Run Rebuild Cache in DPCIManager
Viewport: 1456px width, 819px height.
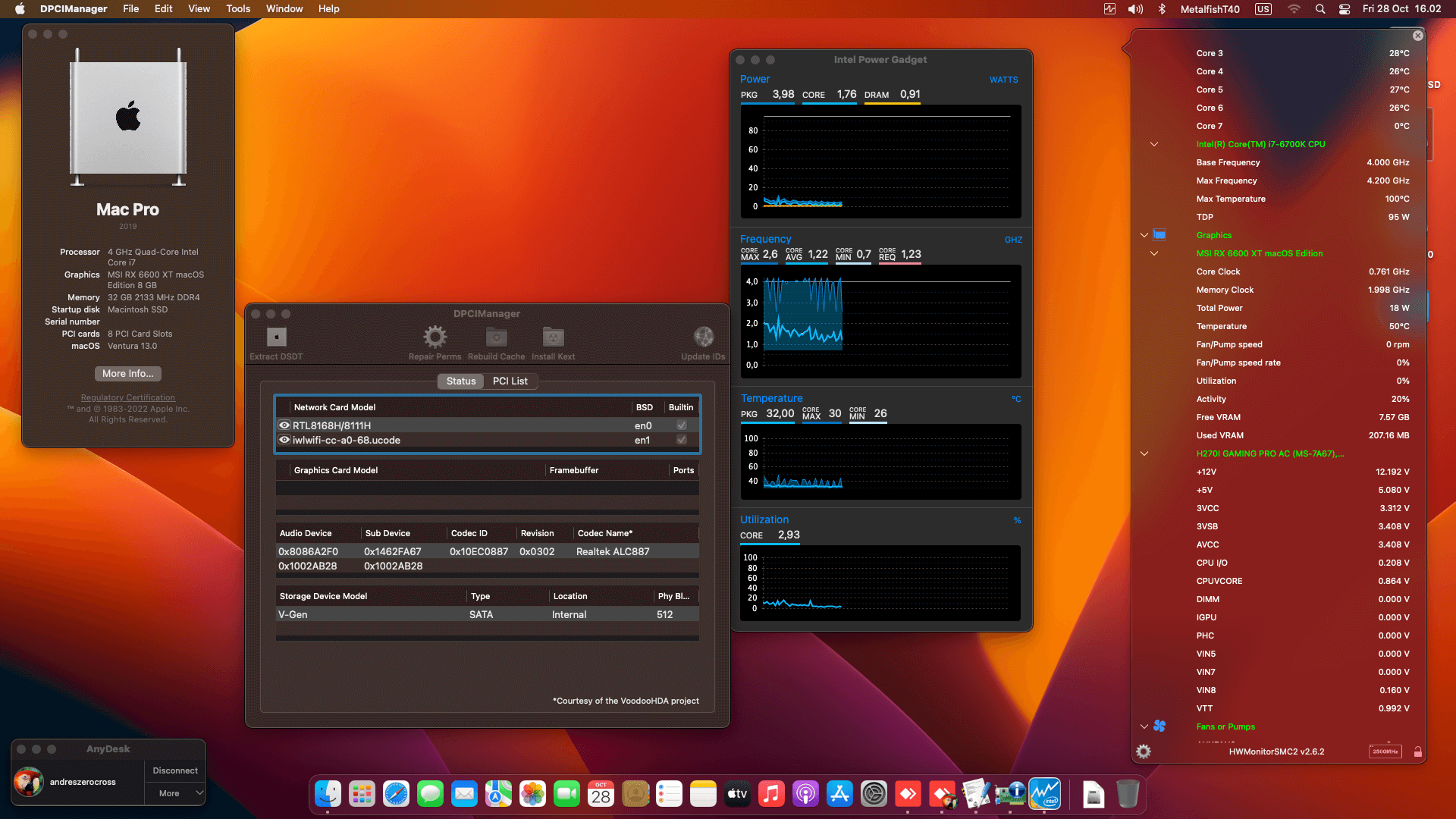pyautogui.click(x=496, y=339)
